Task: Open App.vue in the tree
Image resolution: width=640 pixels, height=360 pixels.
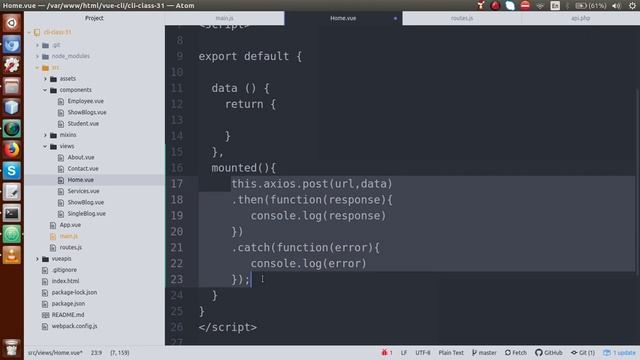Action: pyautogui.click(x=70, y=225)
